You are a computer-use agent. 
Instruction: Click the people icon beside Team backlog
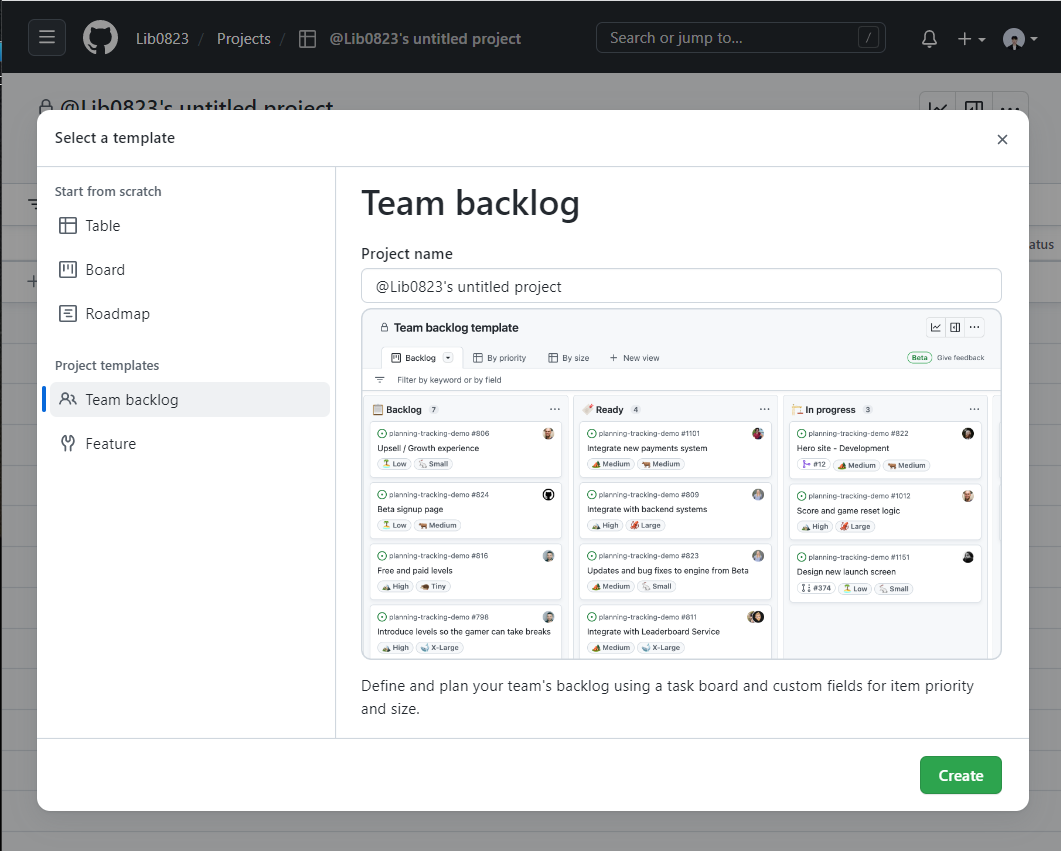point(68,399)
